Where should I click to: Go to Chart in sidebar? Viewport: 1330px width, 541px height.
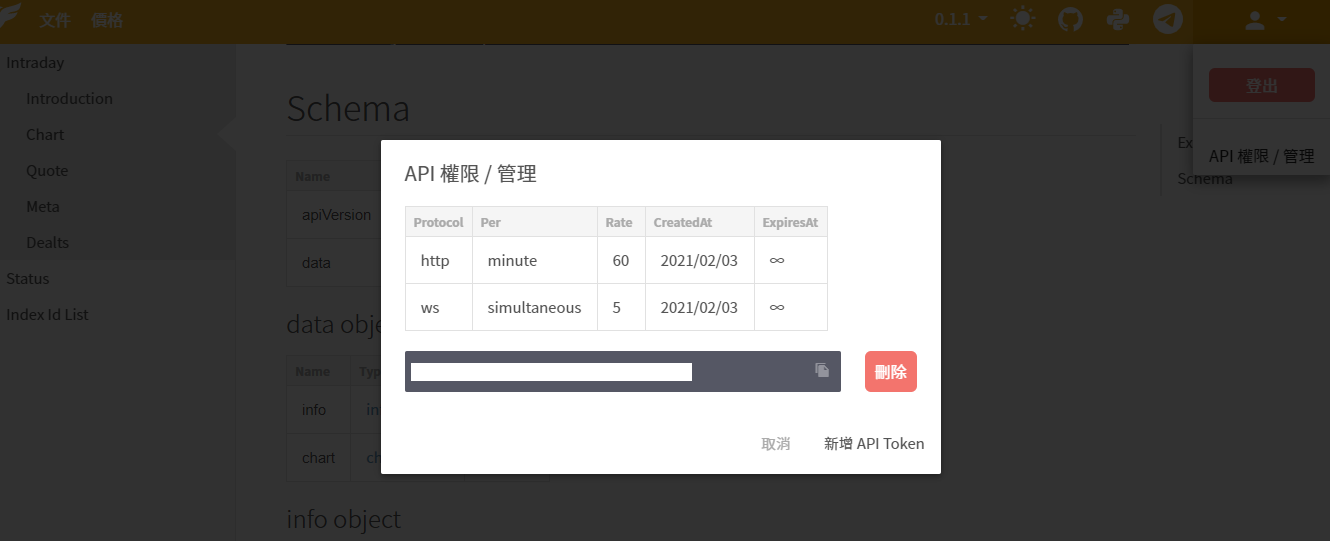point(45,134)
